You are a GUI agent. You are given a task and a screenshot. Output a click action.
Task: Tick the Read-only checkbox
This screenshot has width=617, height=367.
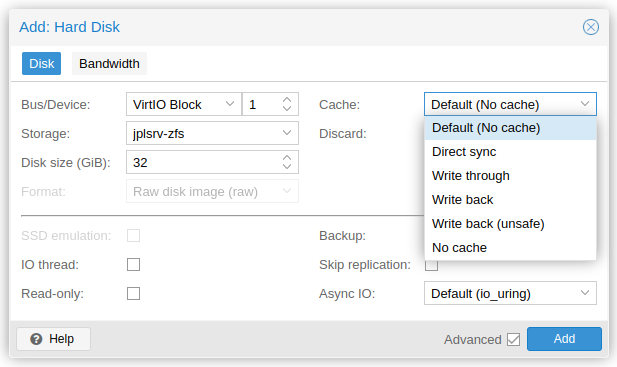coord(133,293)
